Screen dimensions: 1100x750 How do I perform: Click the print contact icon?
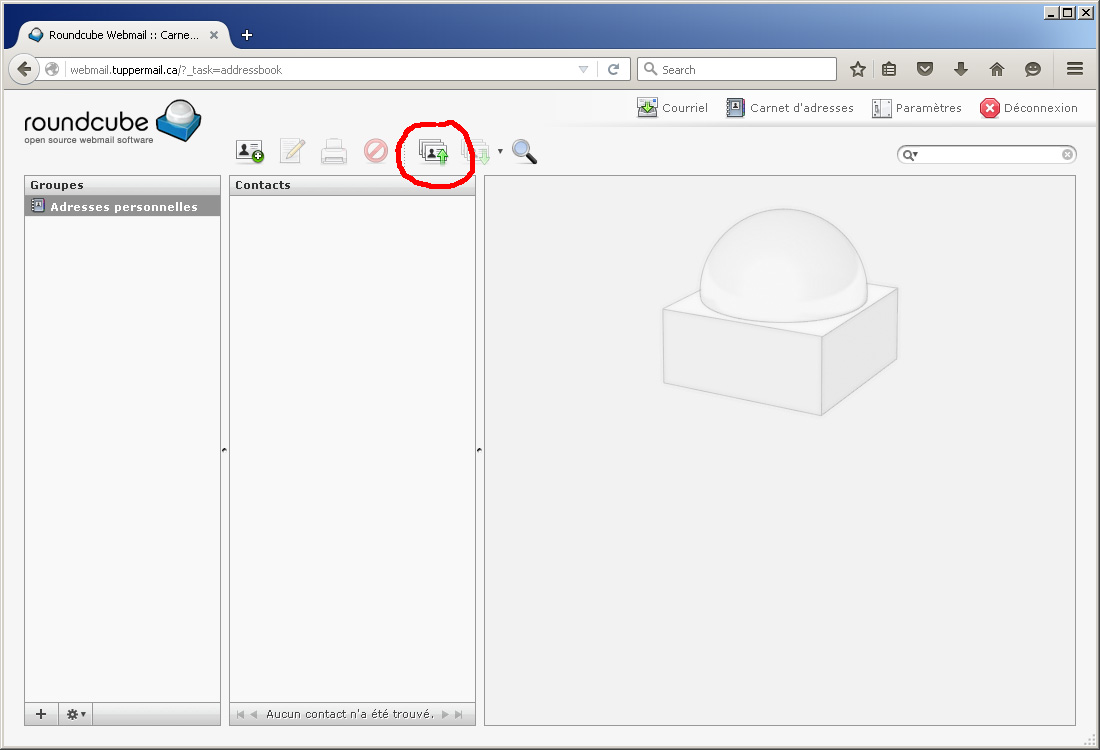(x=334, y=152)
